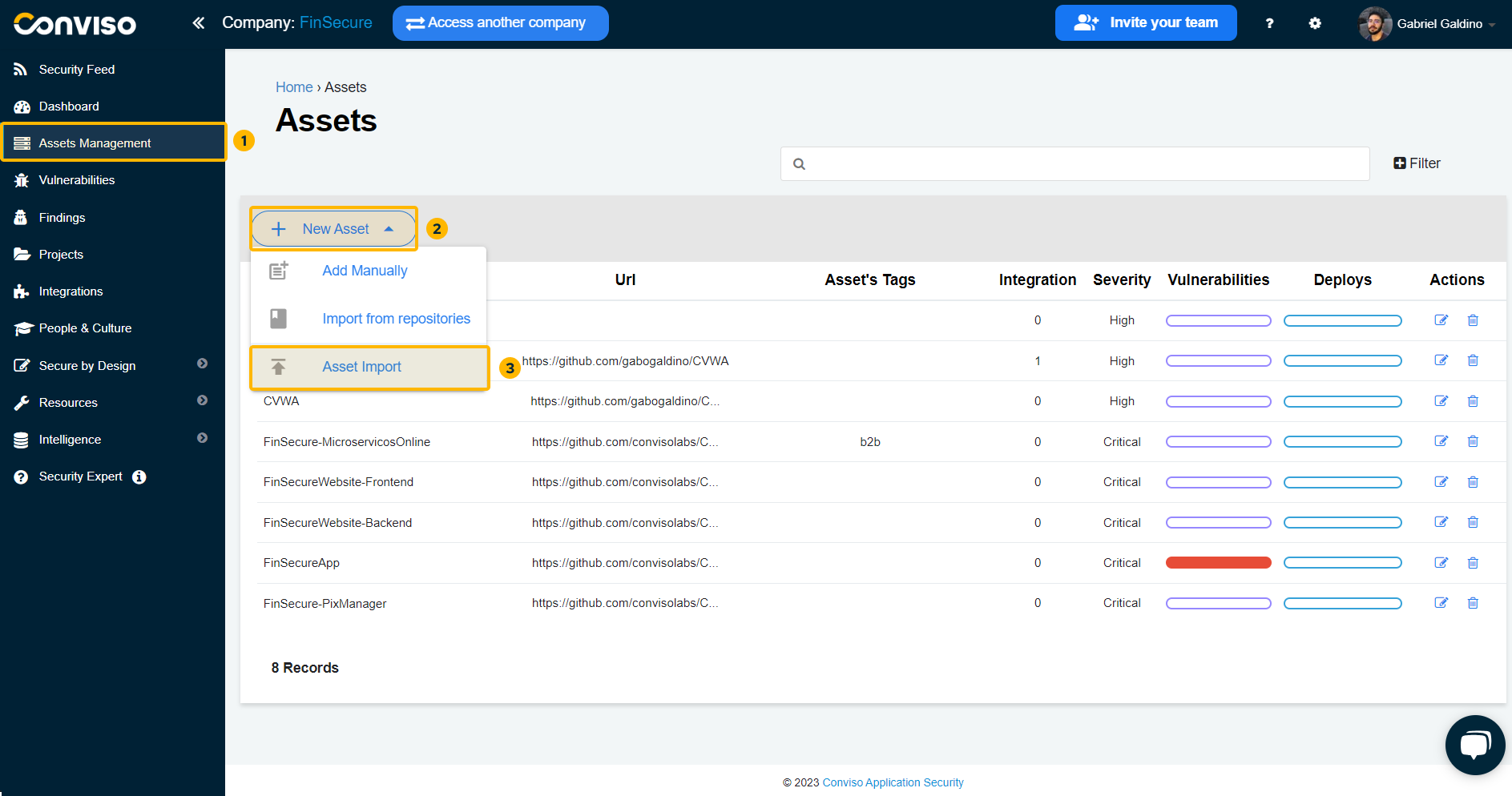
Task: Delete the gabogaldino/CVWA asset with Integration 1
Action: click(1473, 360)
